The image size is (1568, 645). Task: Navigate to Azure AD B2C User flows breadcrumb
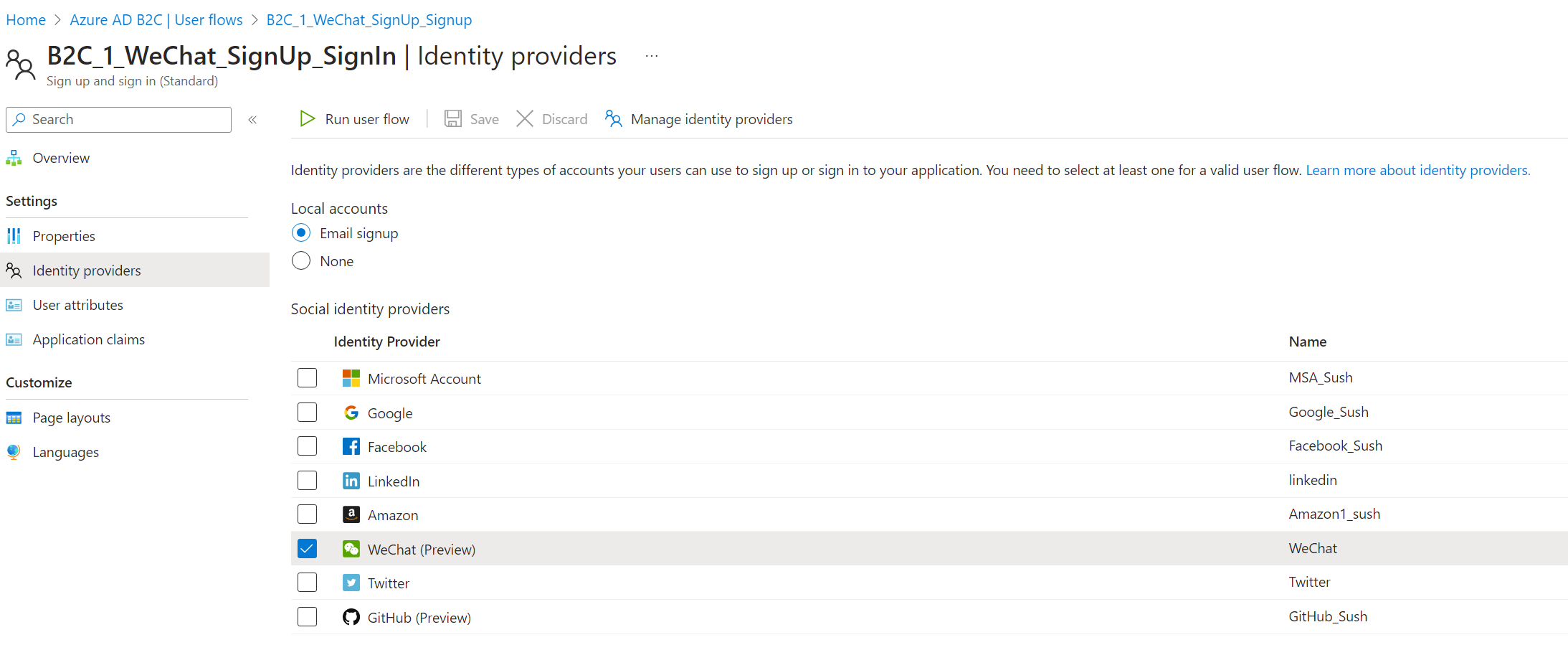156,20
